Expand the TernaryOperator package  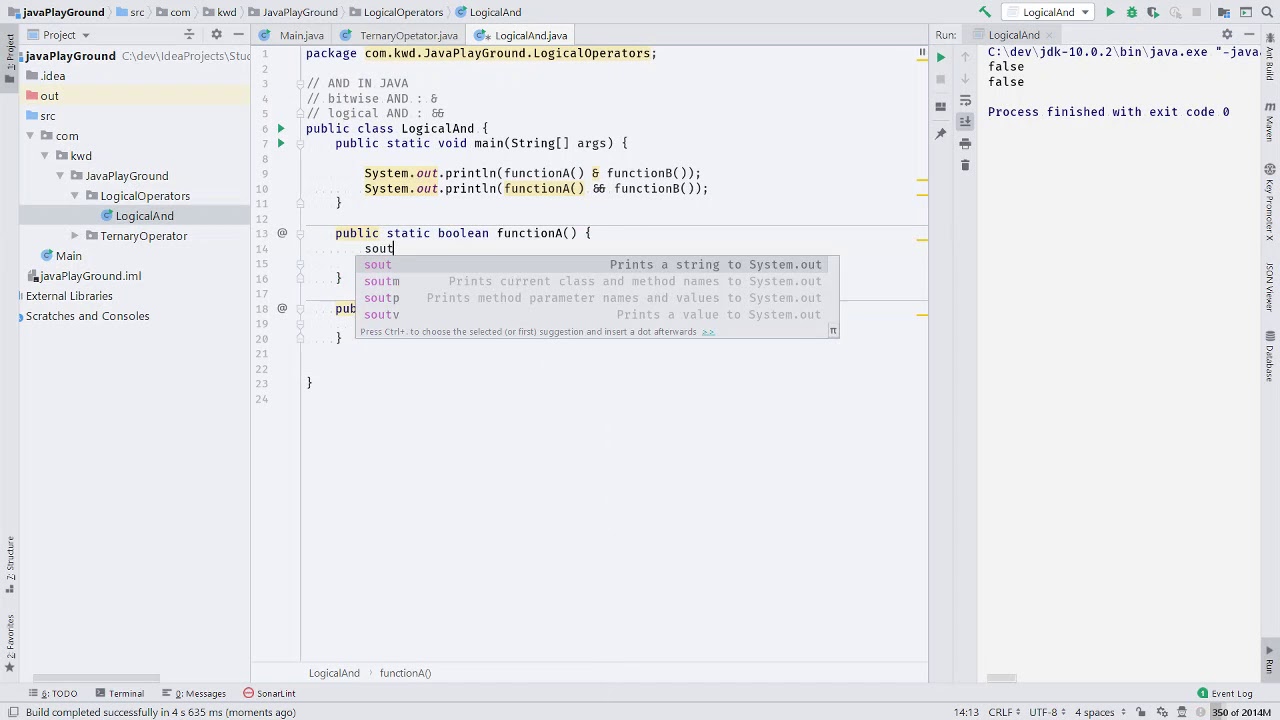[74, 236]
